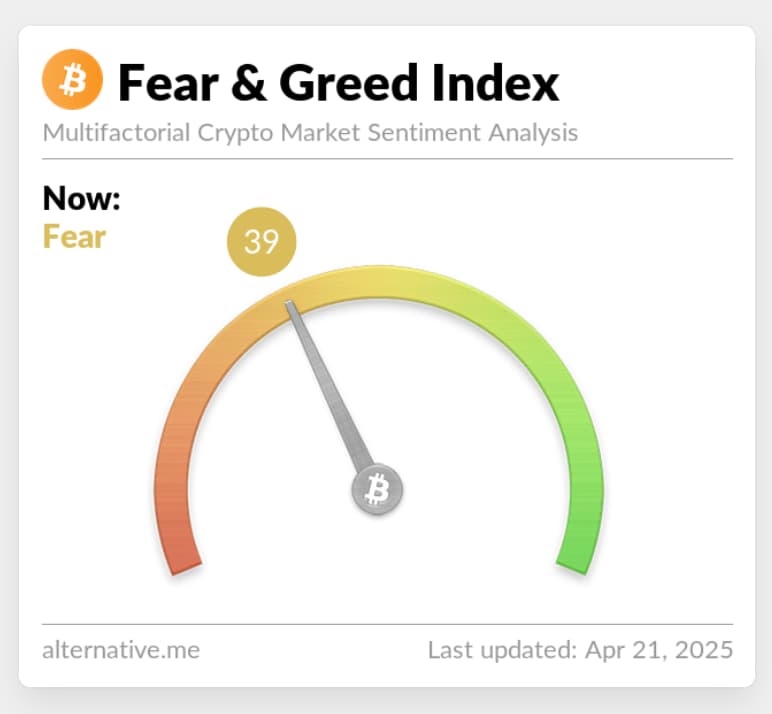The height and width of the screenshot is (714, 772).
Task: Click the gold badge showing 39
Action: pyautogui.click(x=262, y=242)
